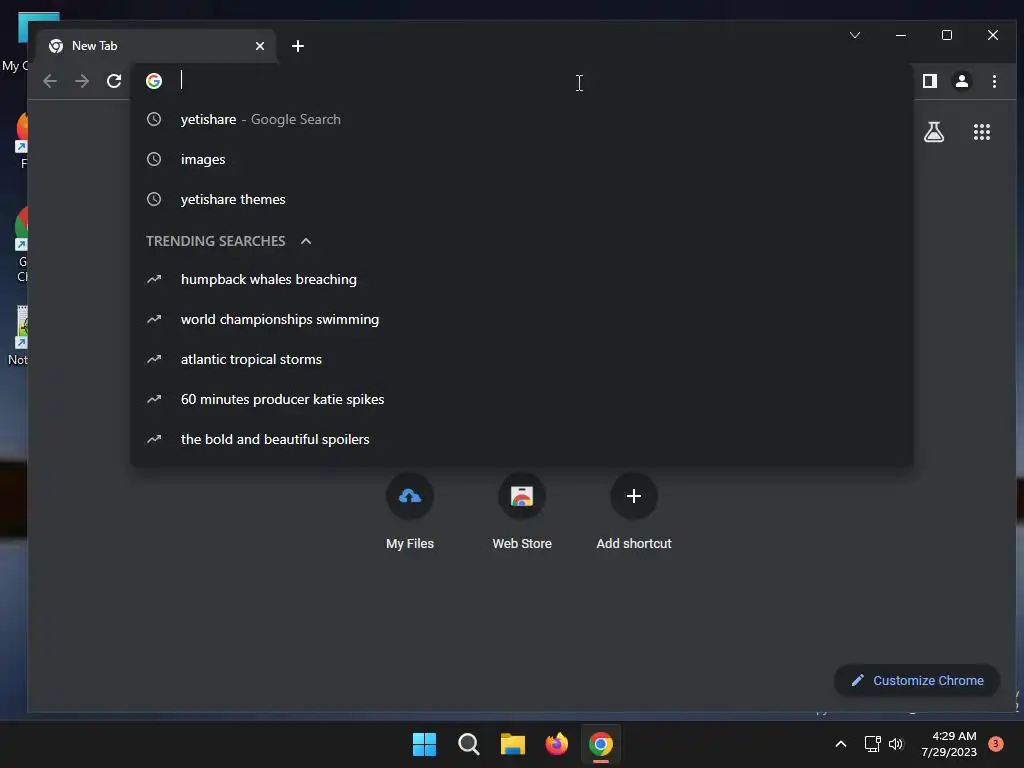Open the Web Store shortcut
This screenshot has width=1024, height=768.
(x=522, y=512)
